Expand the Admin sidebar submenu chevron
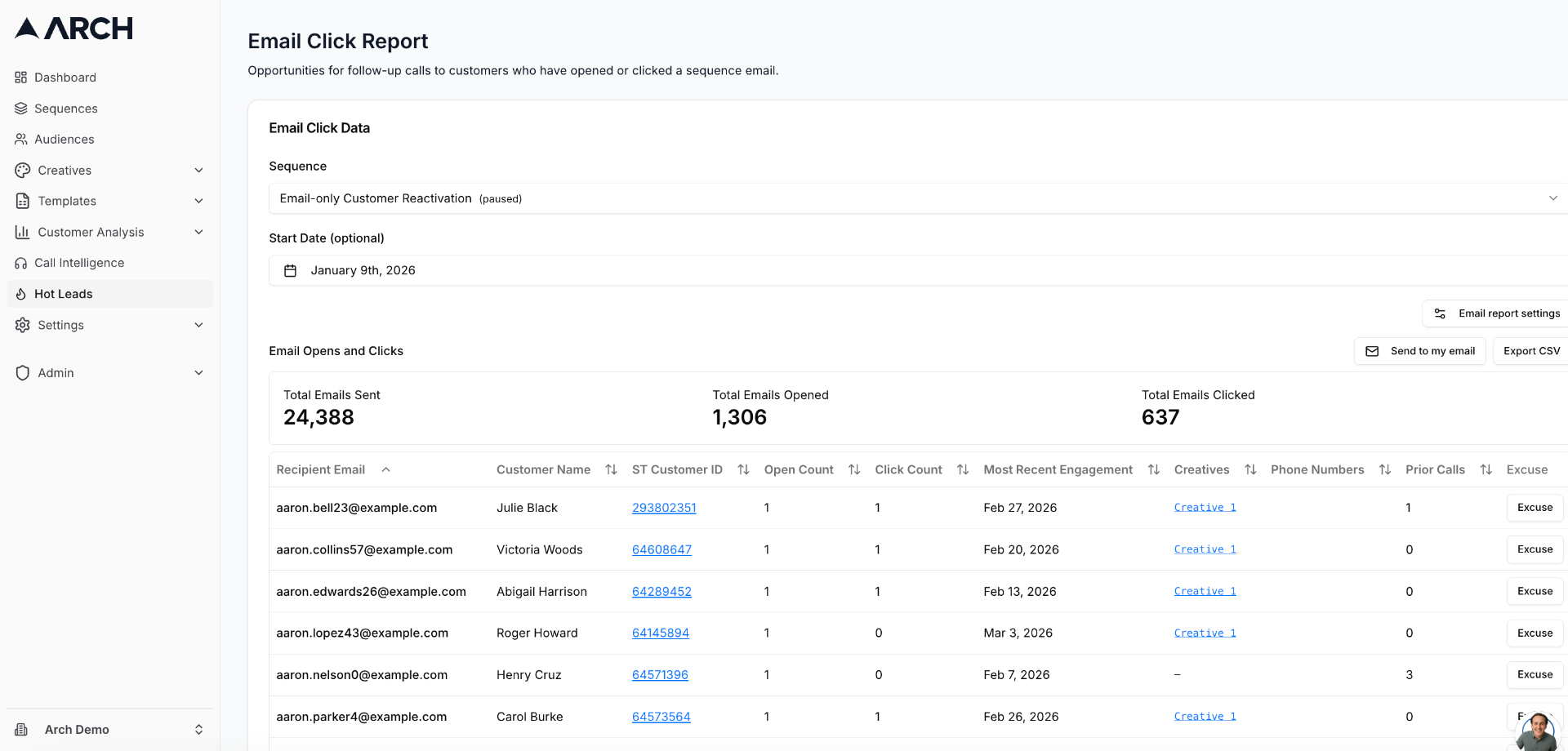 click(198, 373)
